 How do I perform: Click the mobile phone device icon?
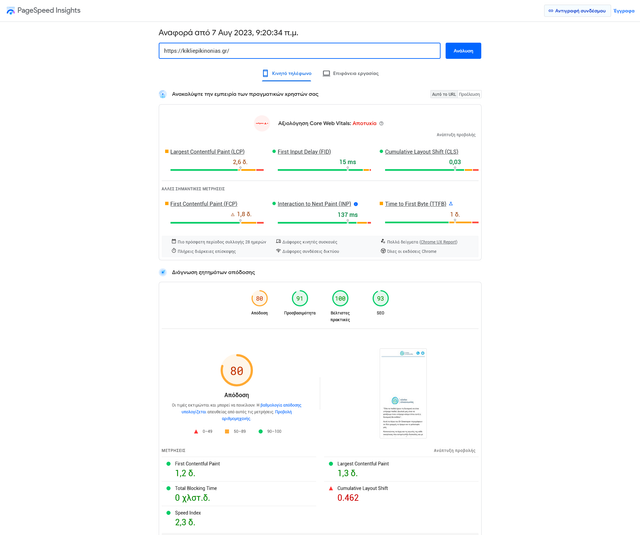click(265, 73)
